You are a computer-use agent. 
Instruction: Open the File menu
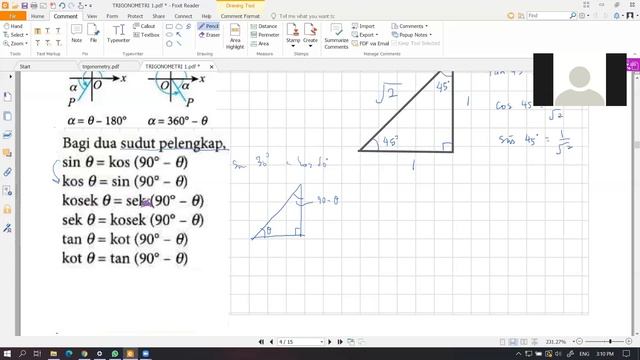click(x=13, y=16)
